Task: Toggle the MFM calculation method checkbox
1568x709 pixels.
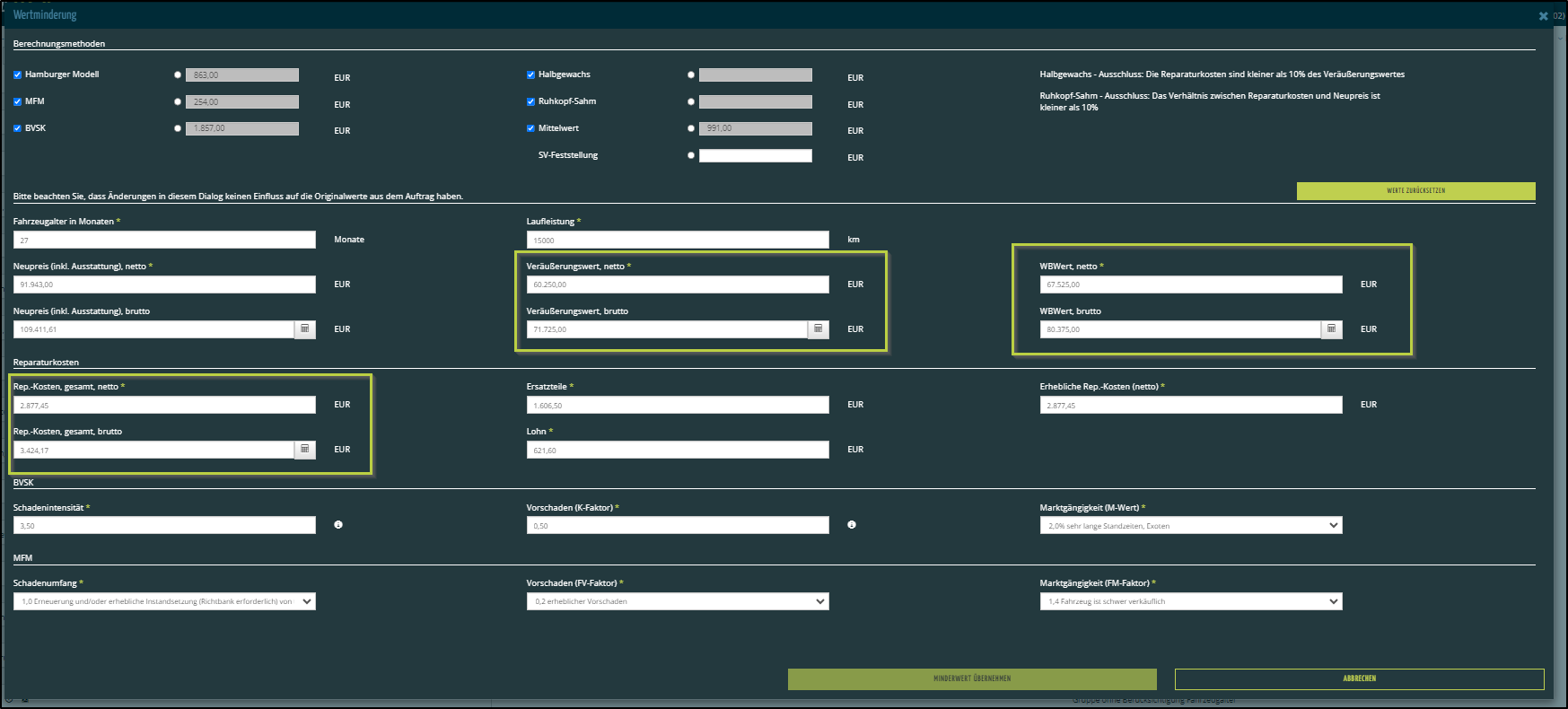Action: [x=18, y=102]
